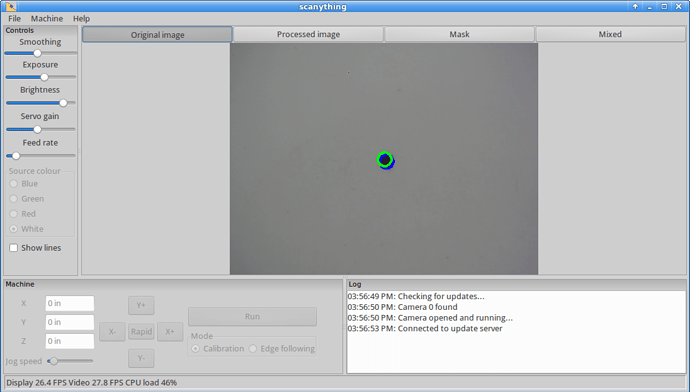Open the Machine menu

pos(47,18)
